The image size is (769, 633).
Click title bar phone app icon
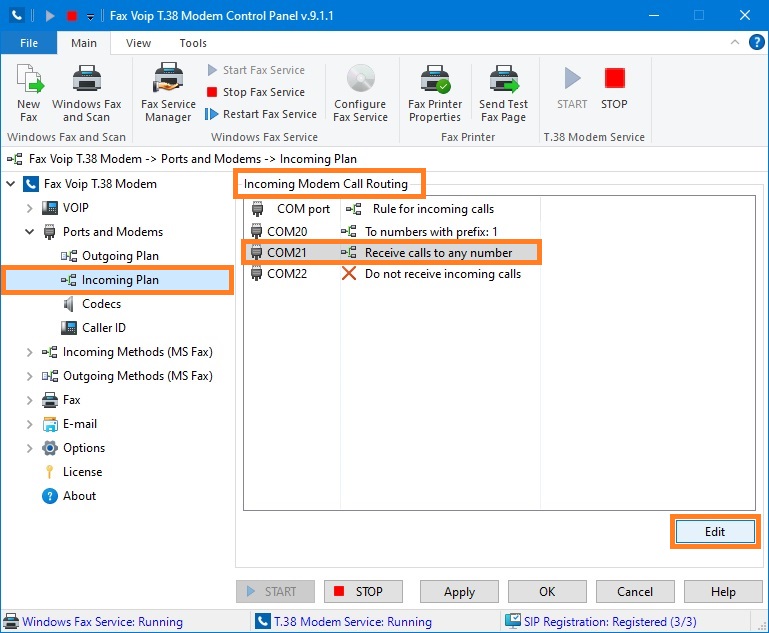tap(17, 16)
